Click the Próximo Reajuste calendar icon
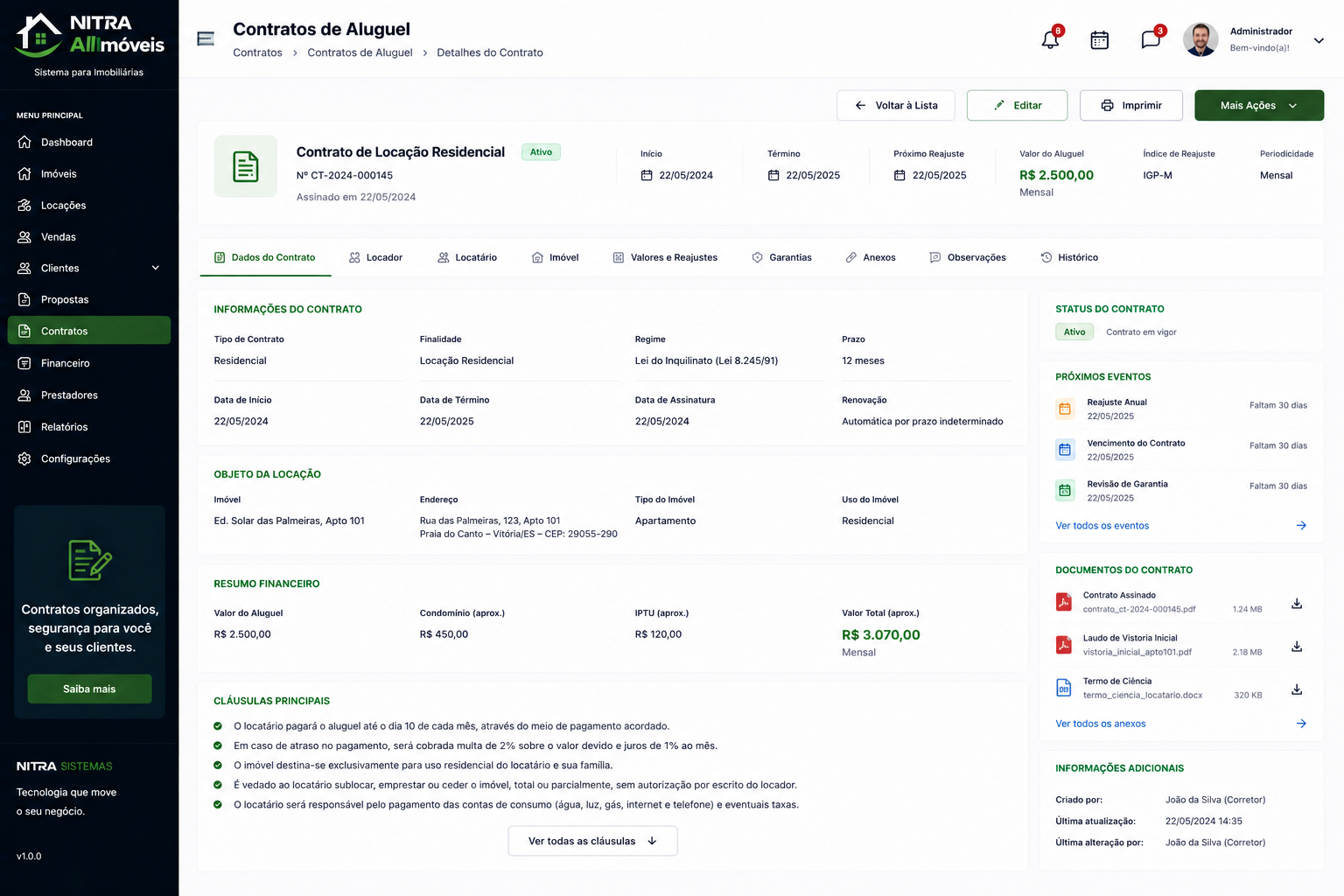 point(899,175)
